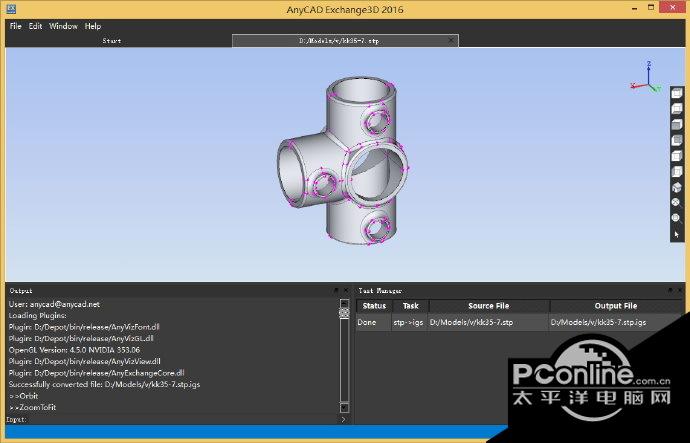
Task: Click Output panel scrollbar up arrow
Action: click(344, 303)
